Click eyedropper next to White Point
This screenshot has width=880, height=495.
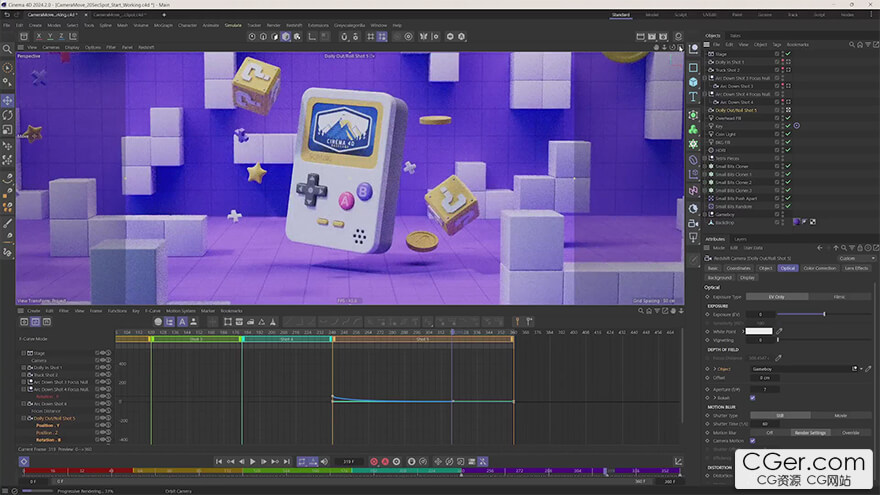(779, 331)
